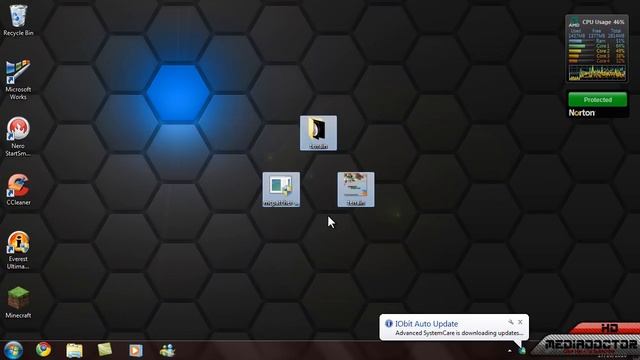Click the CPU usage history graph
The image size is (640, 360).
pyautogui.click(x=597, y=73)
